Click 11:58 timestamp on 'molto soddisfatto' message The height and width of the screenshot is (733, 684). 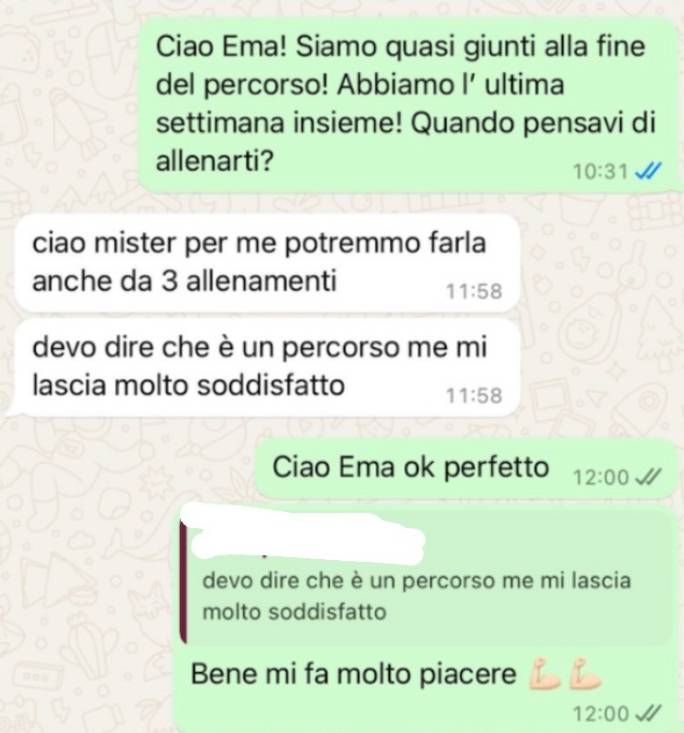[474, 395]
